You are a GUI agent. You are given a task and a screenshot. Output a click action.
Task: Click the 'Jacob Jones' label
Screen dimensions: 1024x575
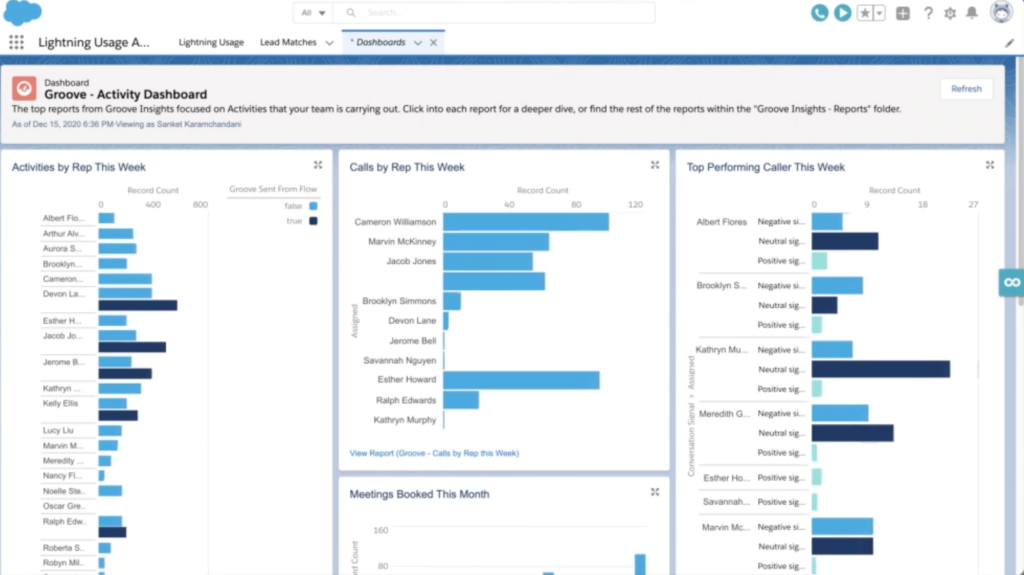pyautogui.click(x=411, y=261)
